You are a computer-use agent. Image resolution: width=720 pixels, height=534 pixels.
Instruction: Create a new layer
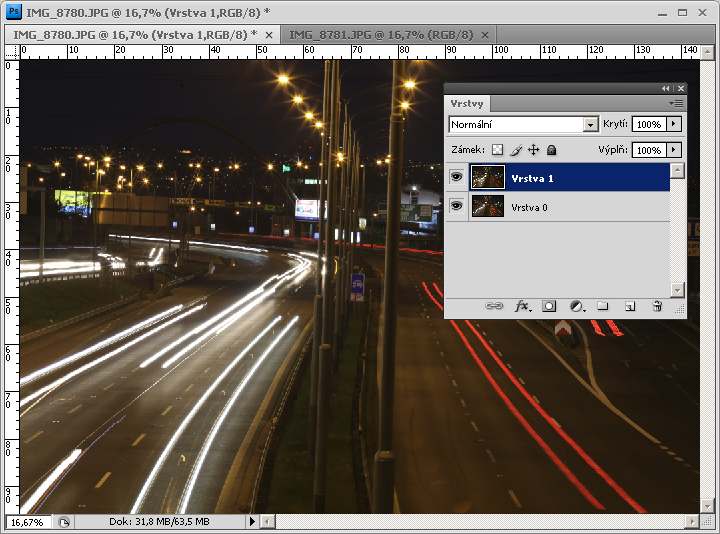click(x=630, y=306)
